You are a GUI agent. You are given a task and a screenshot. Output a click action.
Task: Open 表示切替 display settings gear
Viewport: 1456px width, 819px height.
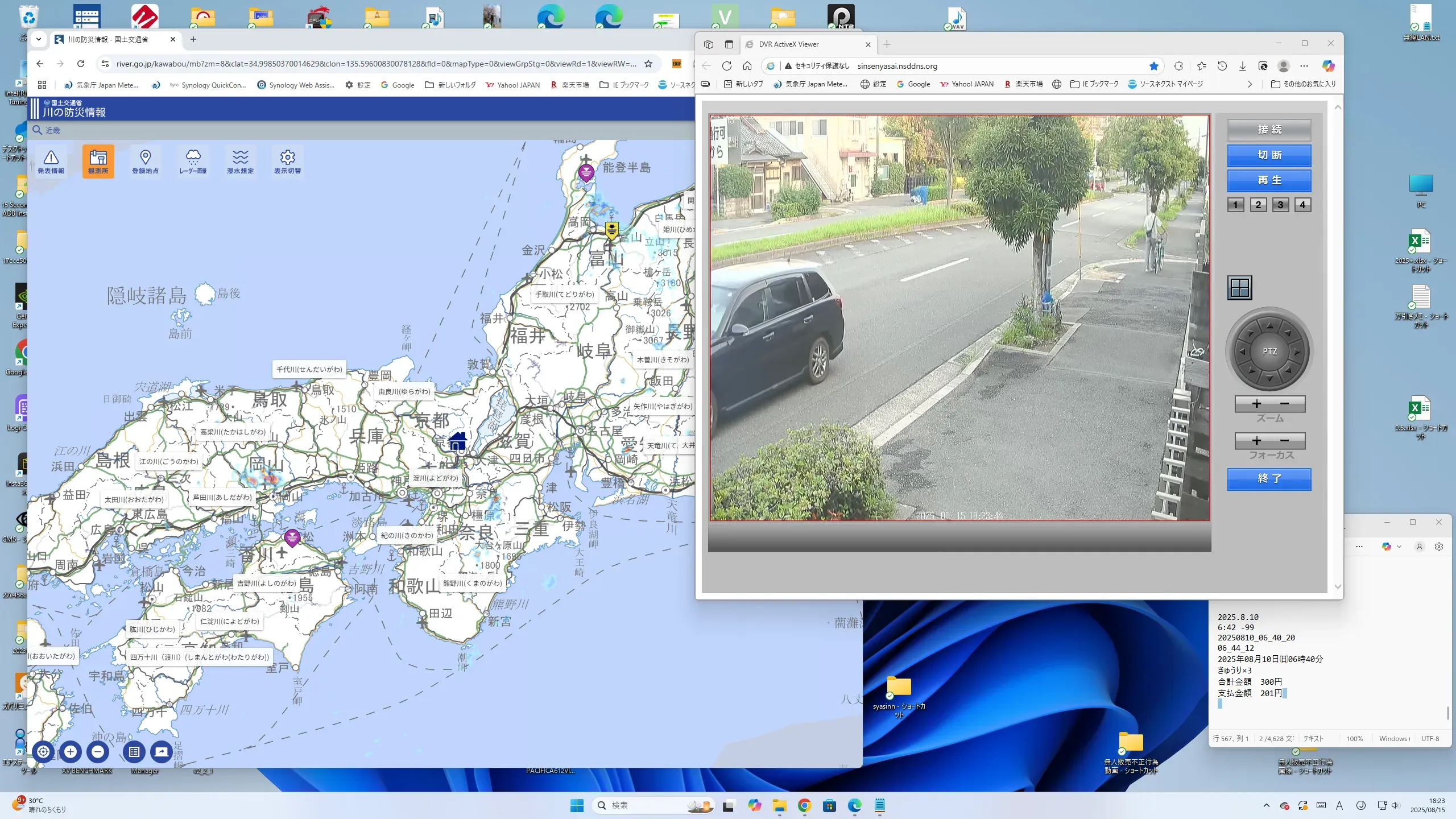[x=287, y=162]
